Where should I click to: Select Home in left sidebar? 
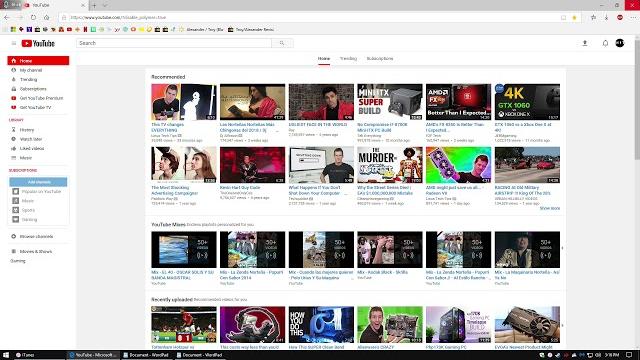pyautogui.click(x=38, y=60)
